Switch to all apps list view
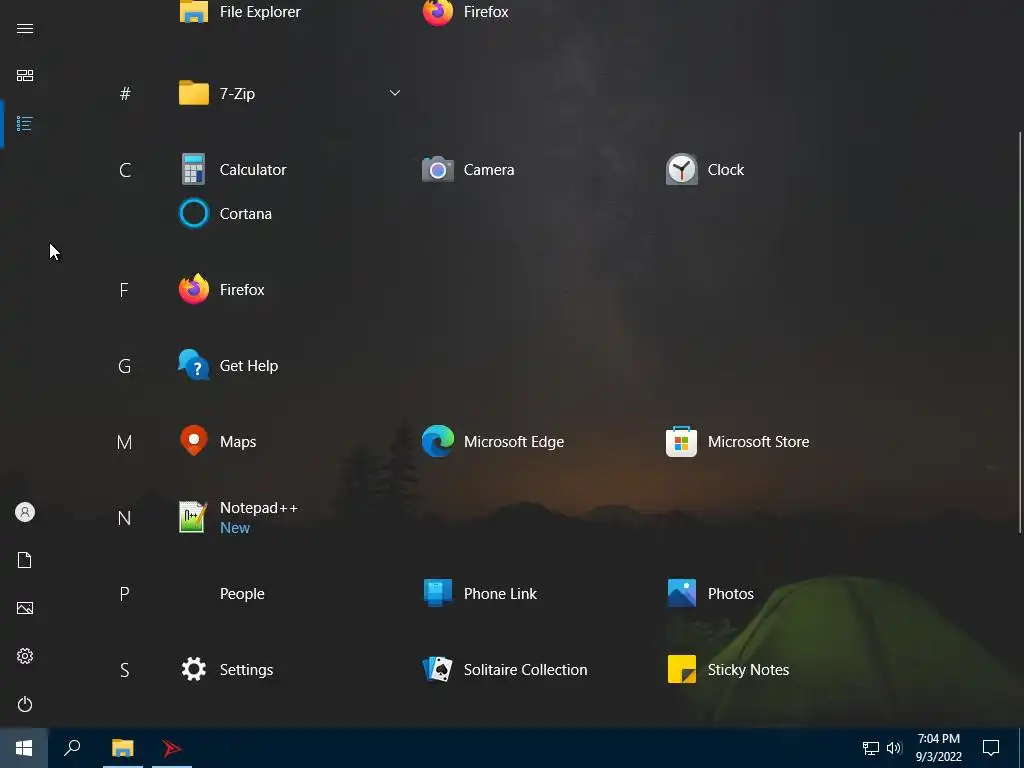This screenshot has width=1024, height=768. pyautogui.click(x=25, y=123)
